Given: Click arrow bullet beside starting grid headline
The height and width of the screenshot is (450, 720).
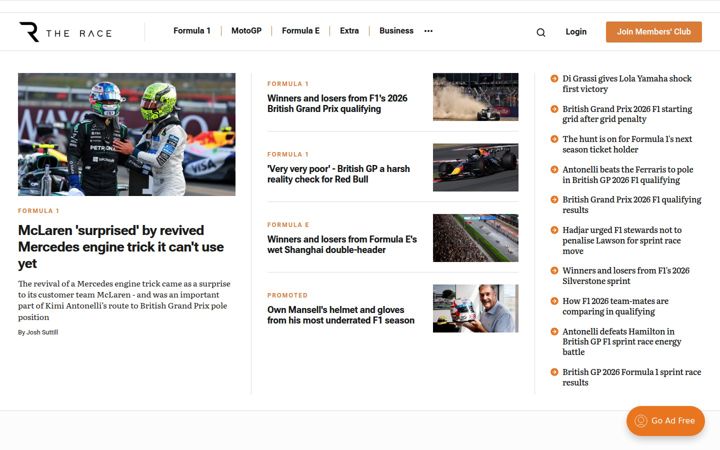Looking at the screenshot, I should (x=554, y=109).
